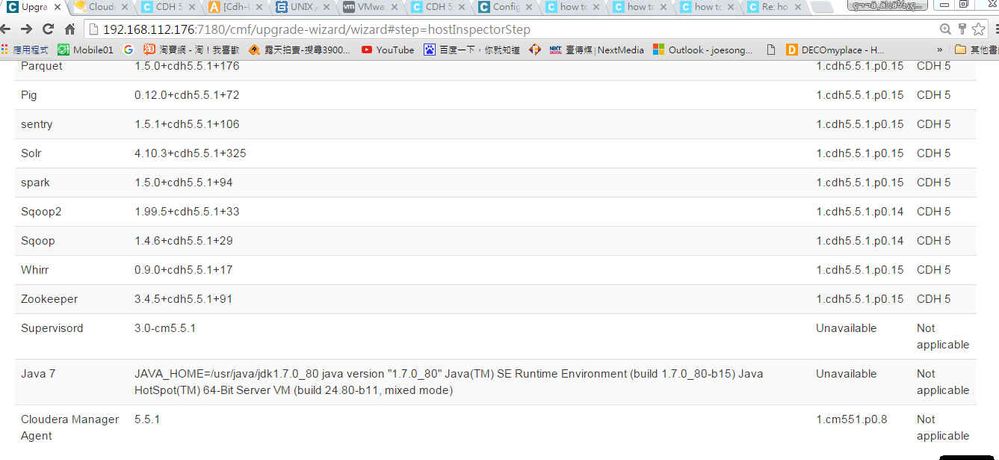Switch to the Cloud tab
The height and width of the screenshot is (460, 999).
(100, 8)
